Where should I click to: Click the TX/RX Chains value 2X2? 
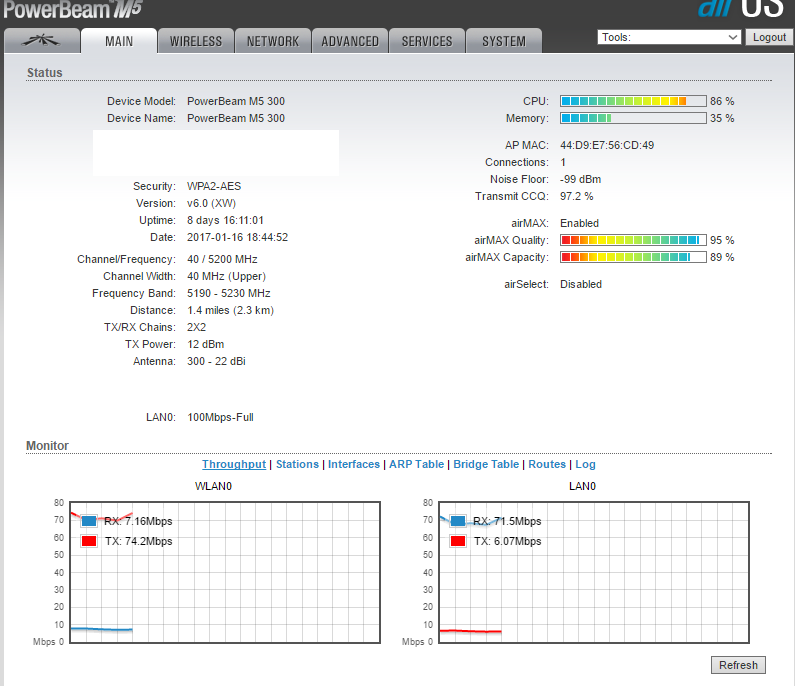click(196, 327)
